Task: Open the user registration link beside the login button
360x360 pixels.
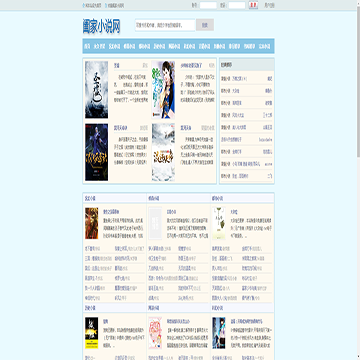Action: [270, 5]
